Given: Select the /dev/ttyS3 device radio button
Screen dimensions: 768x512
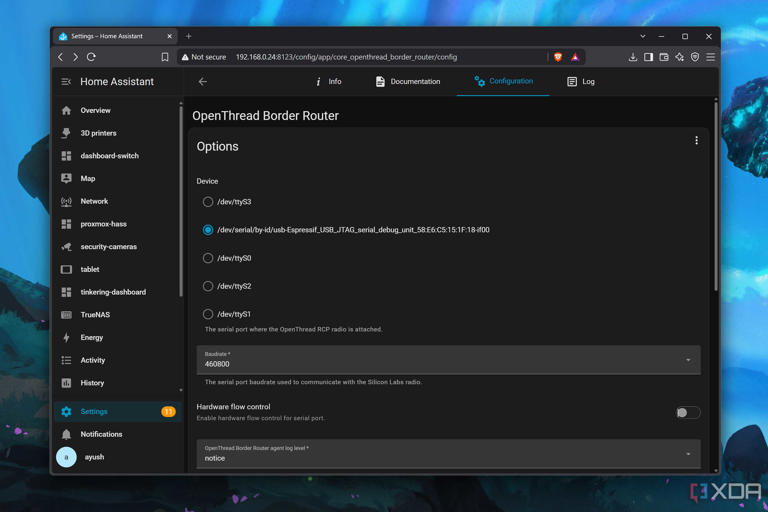Looking at the screenshot, I should tap(208, 202).
